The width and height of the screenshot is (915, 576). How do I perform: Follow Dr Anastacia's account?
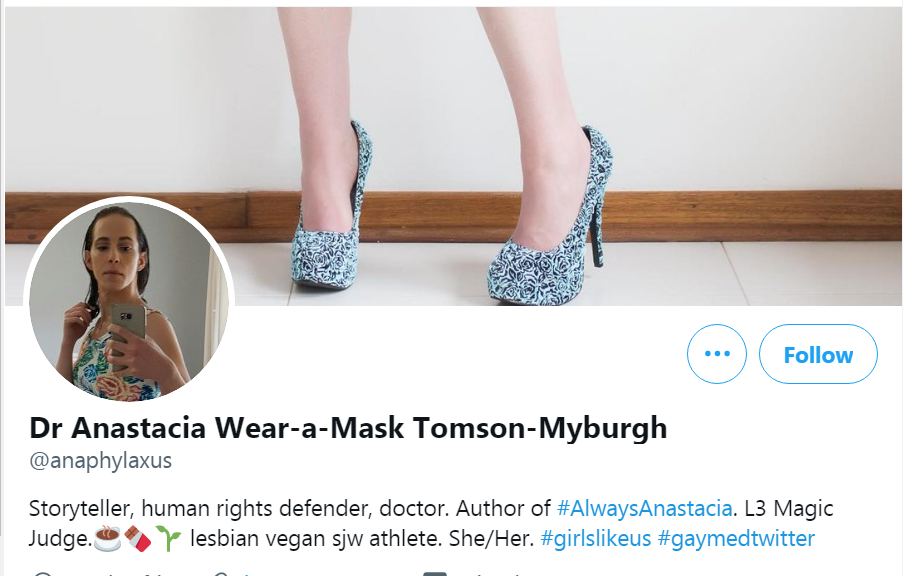pyautogui.click(x=818, y=354)
